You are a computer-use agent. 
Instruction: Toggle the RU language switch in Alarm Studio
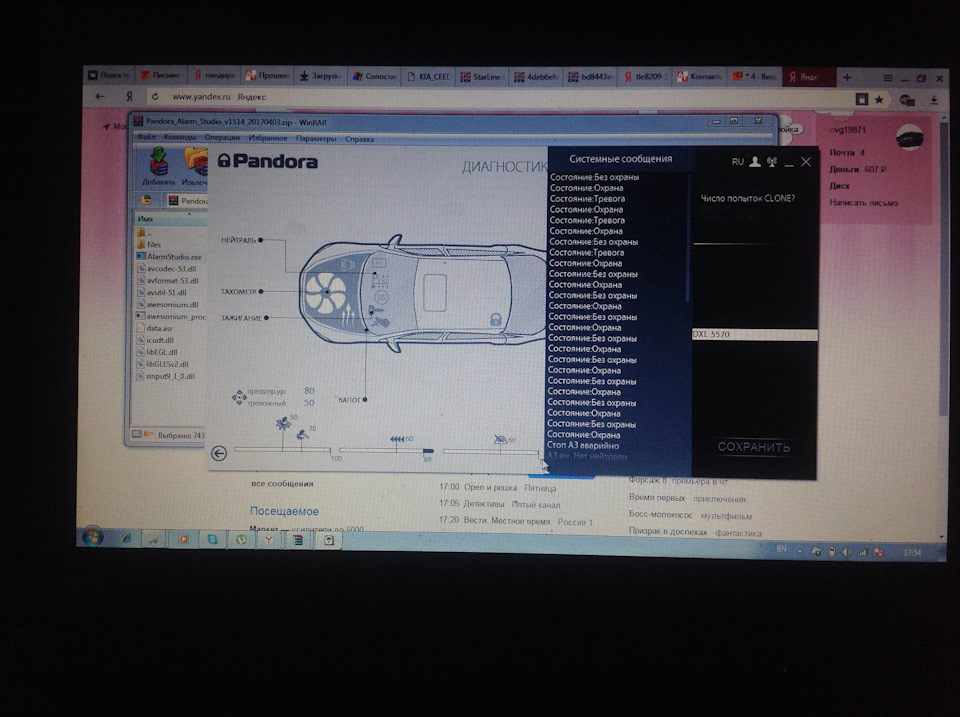click(737, 161)
